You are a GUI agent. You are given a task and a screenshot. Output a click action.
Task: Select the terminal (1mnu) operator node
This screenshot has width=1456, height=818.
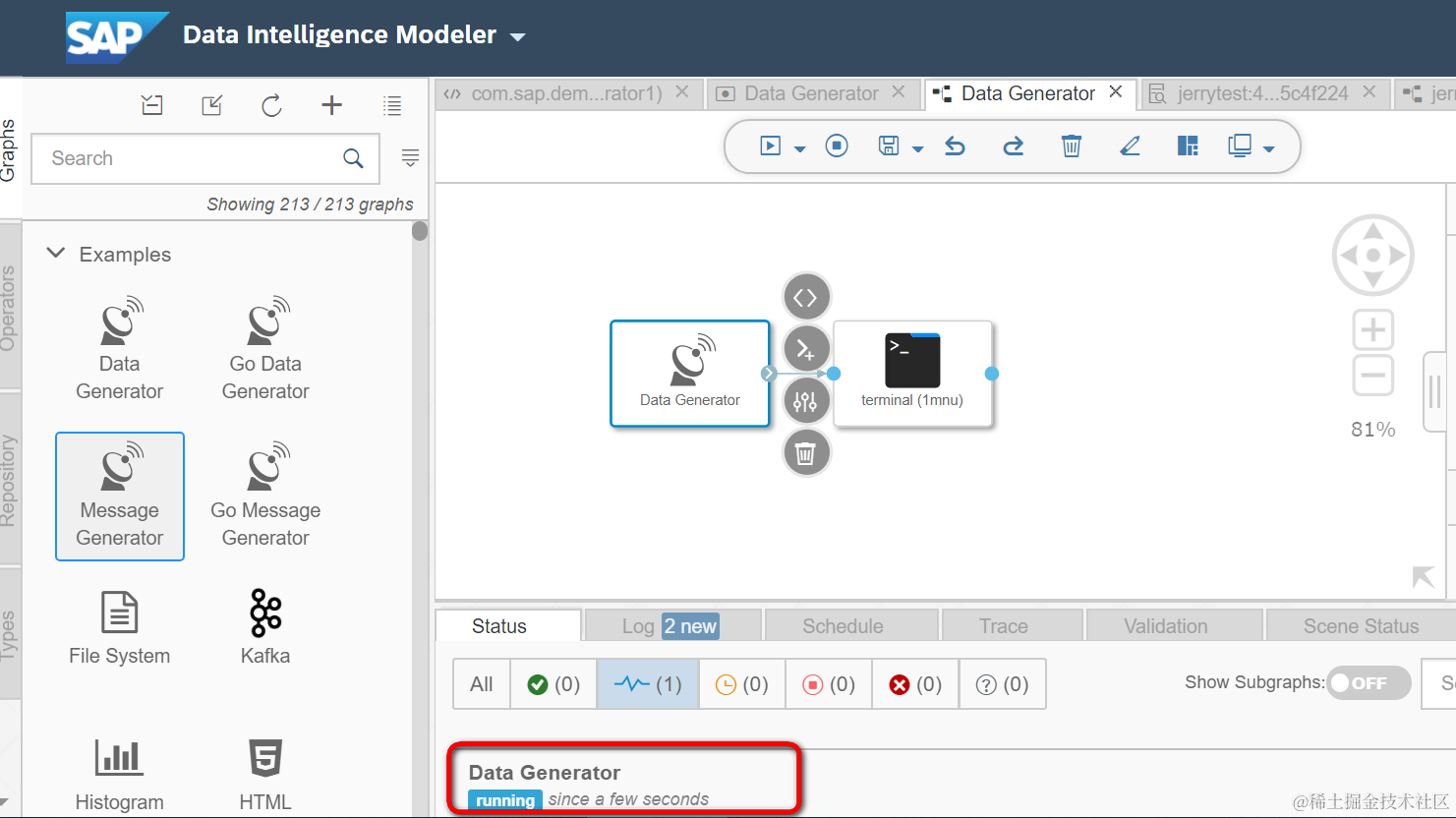pos(912,374)
